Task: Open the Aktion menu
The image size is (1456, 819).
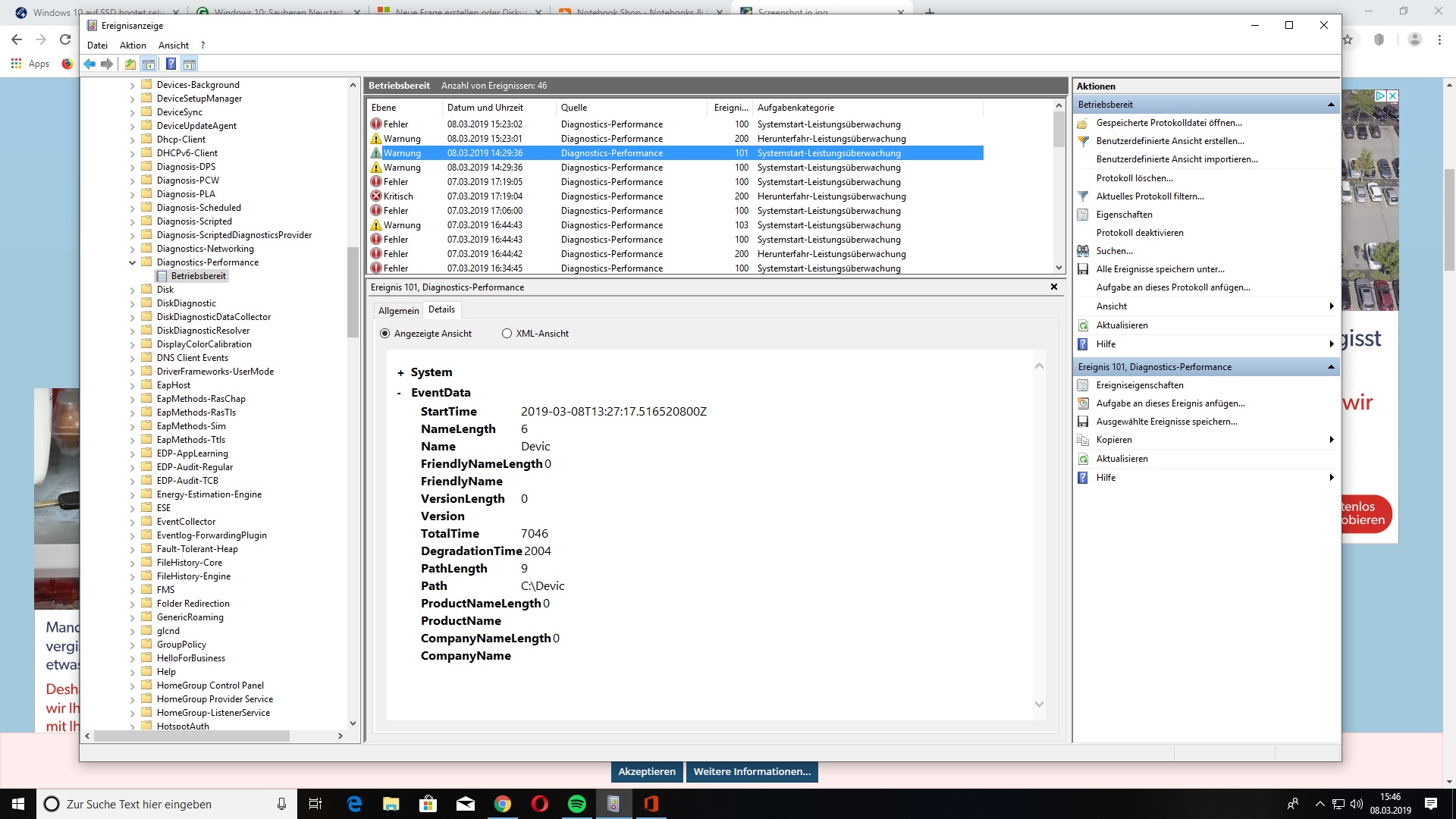Action: 133,45
